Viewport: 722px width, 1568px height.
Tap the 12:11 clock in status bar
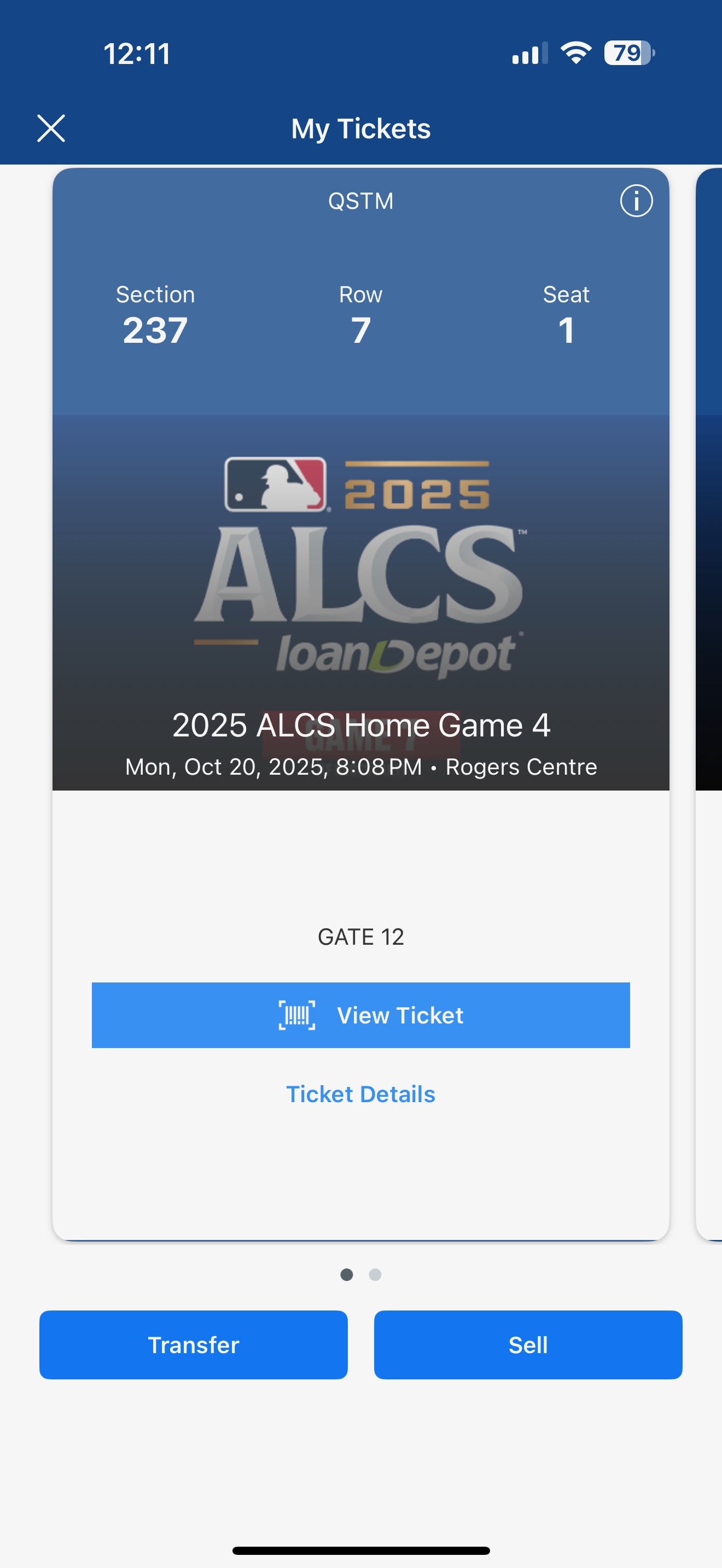[137, 54]
